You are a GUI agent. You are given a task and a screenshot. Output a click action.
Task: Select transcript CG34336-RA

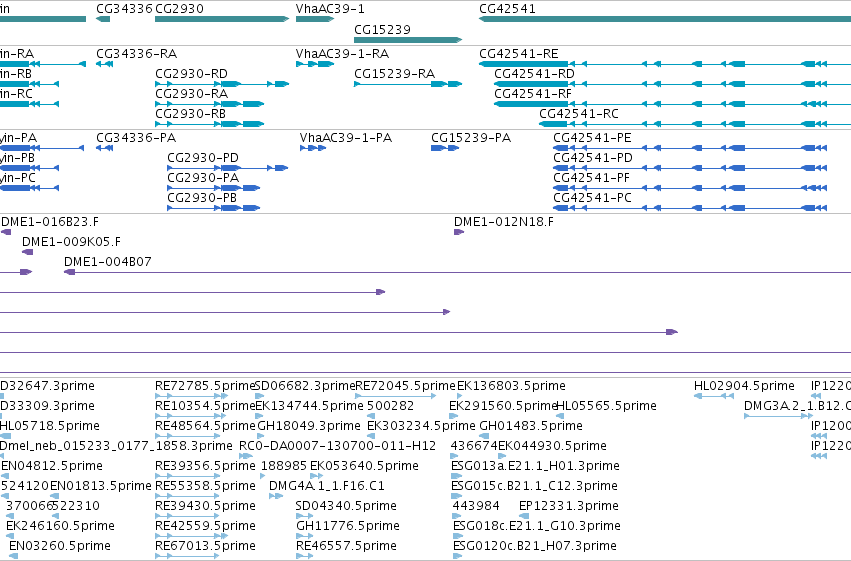point(136,54)
